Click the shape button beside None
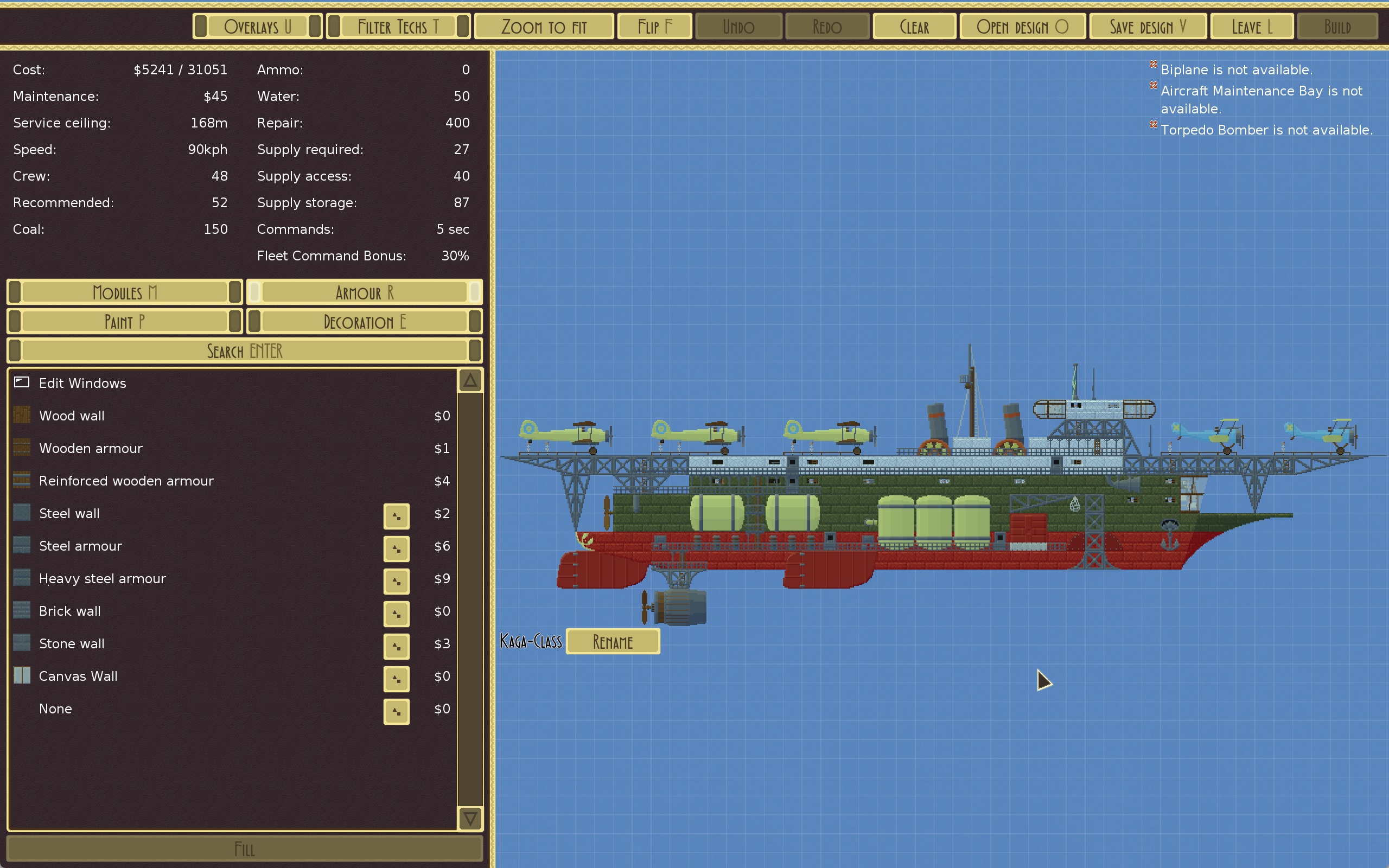Viewport: 1389px width, 868px height. [396, 711]
